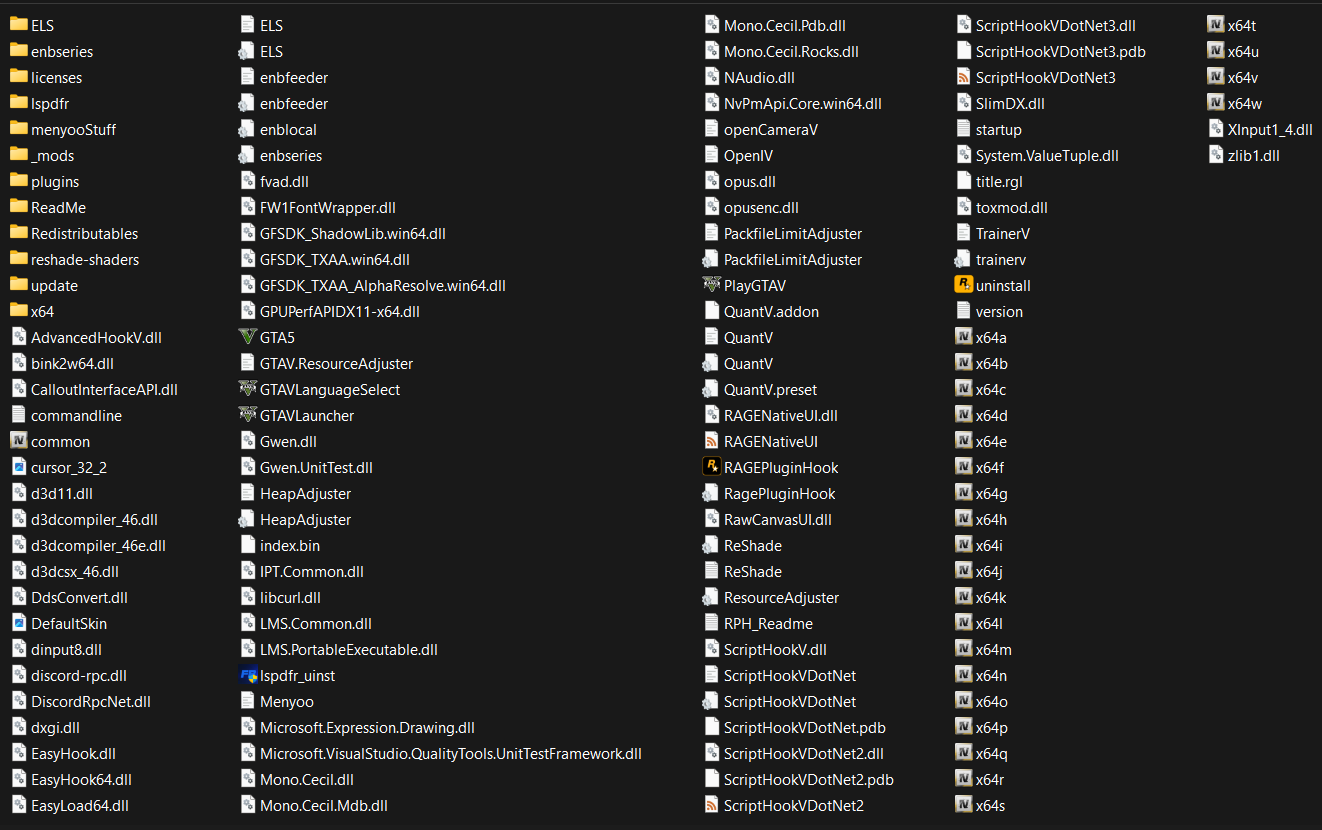The image size is (1322, 830).
Task: Click the cursor_32_2 image file icon
Action: [x=19, y=467]
